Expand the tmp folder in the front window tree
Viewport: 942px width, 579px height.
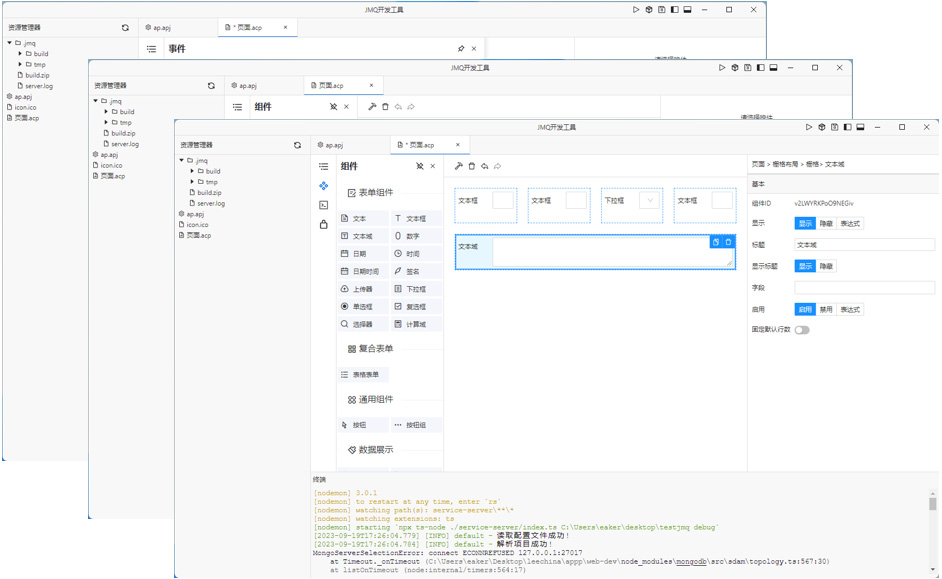192,182
